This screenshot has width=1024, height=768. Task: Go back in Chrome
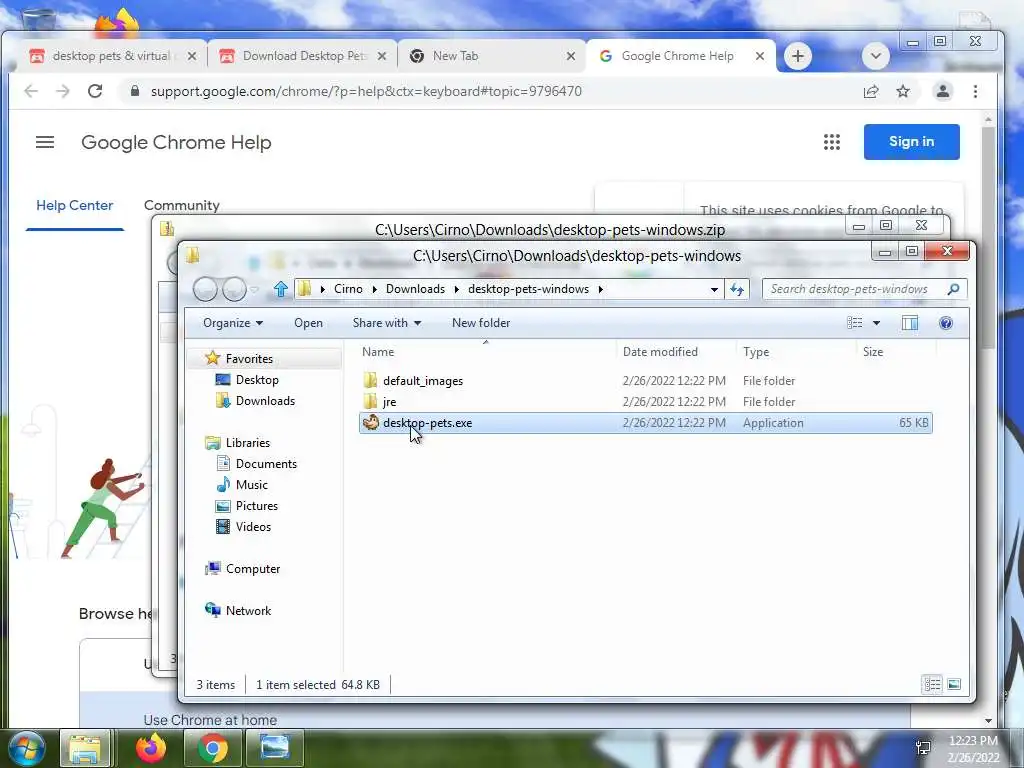pyautogui.click(x=31, y=91)
